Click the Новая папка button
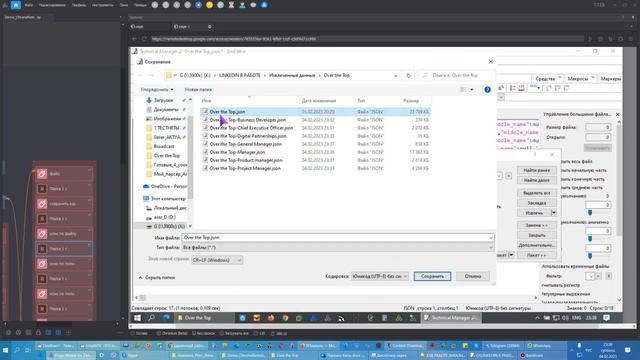This screenshot has width=640, height=360. 198,89
